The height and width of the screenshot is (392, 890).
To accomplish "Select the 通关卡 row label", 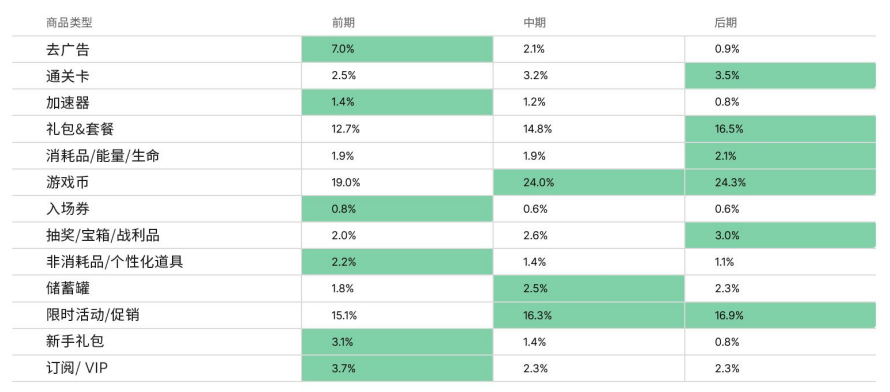I will click(68, 76).
